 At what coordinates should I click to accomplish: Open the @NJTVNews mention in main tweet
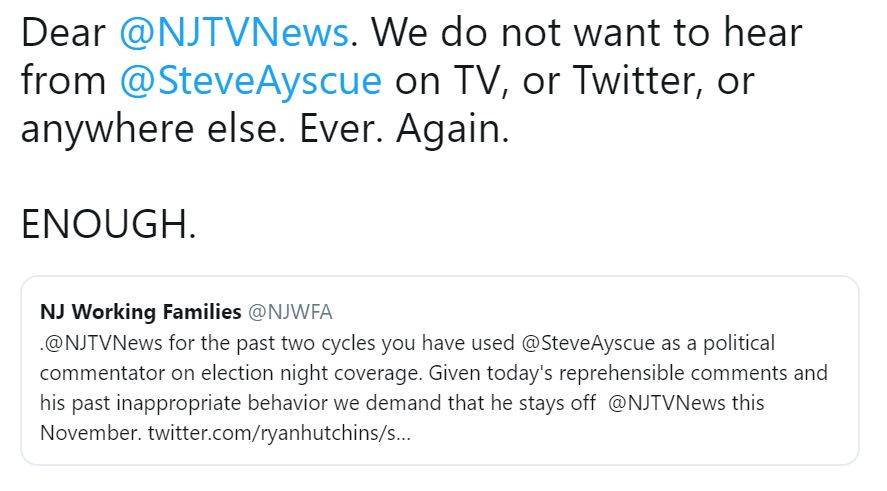pyautogui.click(x=233, y=35)
